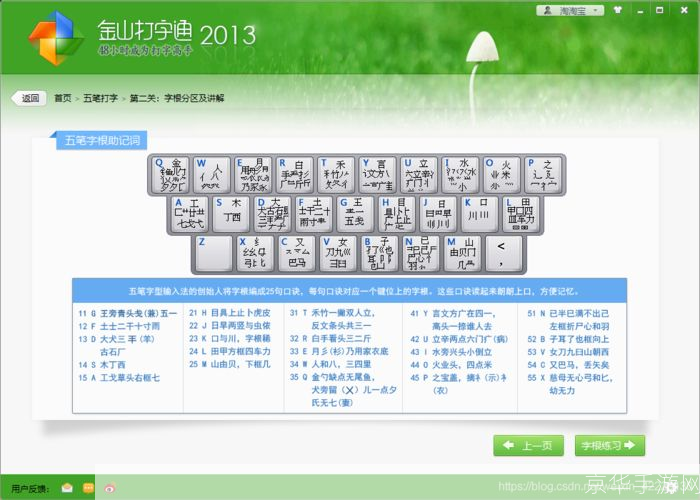Open the 淘淘宝 user account dropdown

tap(570, 10)
